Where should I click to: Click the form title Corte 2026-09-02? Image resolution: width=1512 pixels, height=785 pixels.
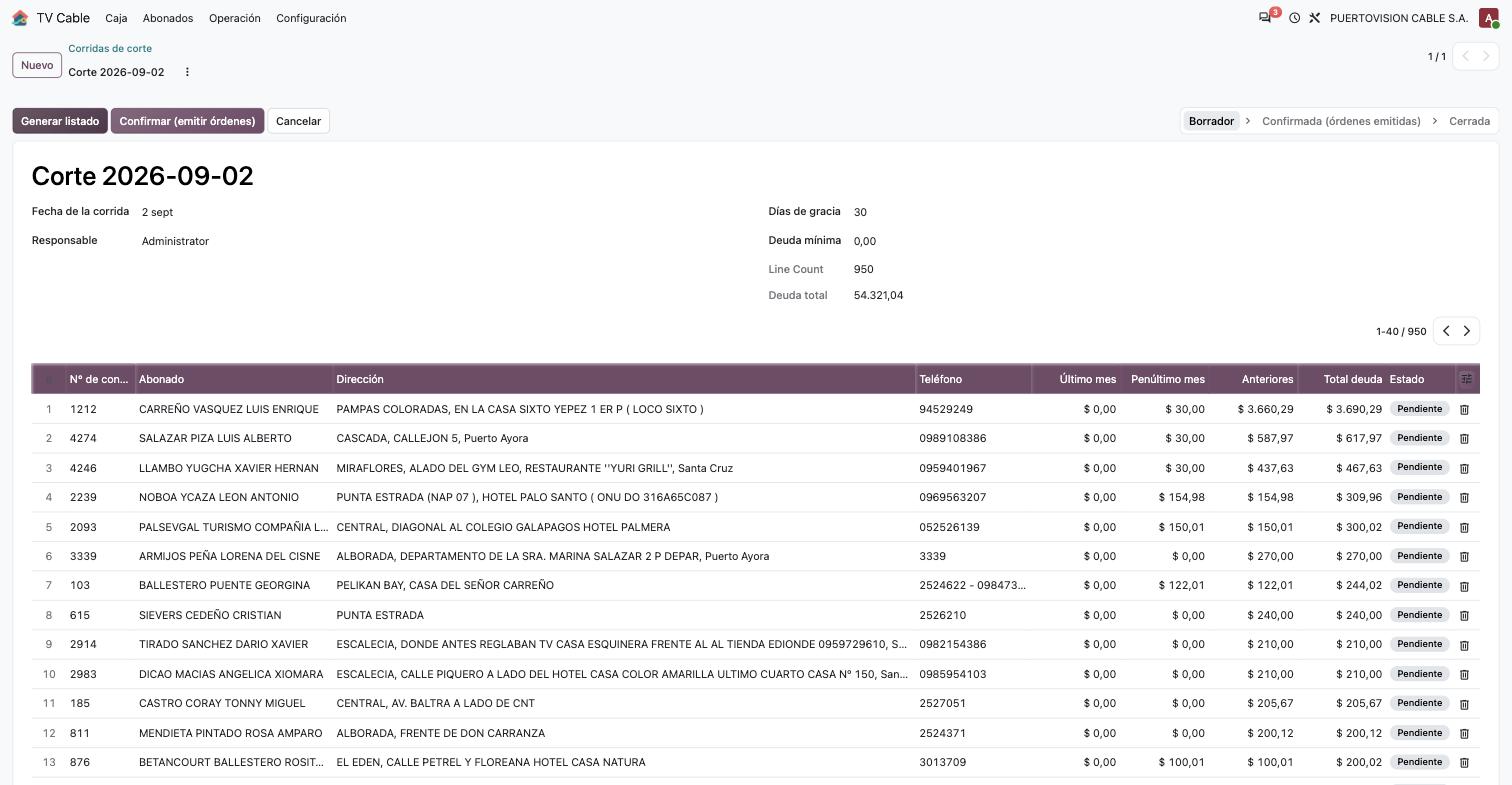click(143, 176)
